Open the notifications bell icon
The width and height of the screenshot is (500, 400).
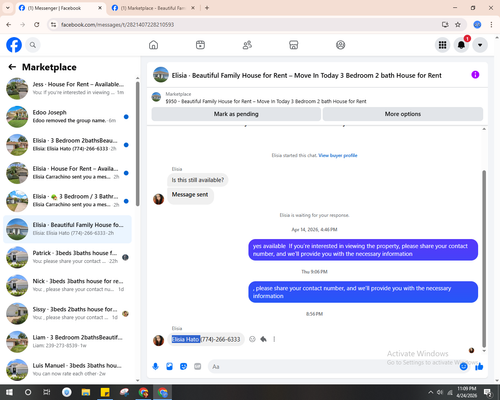tap(461, 45)
